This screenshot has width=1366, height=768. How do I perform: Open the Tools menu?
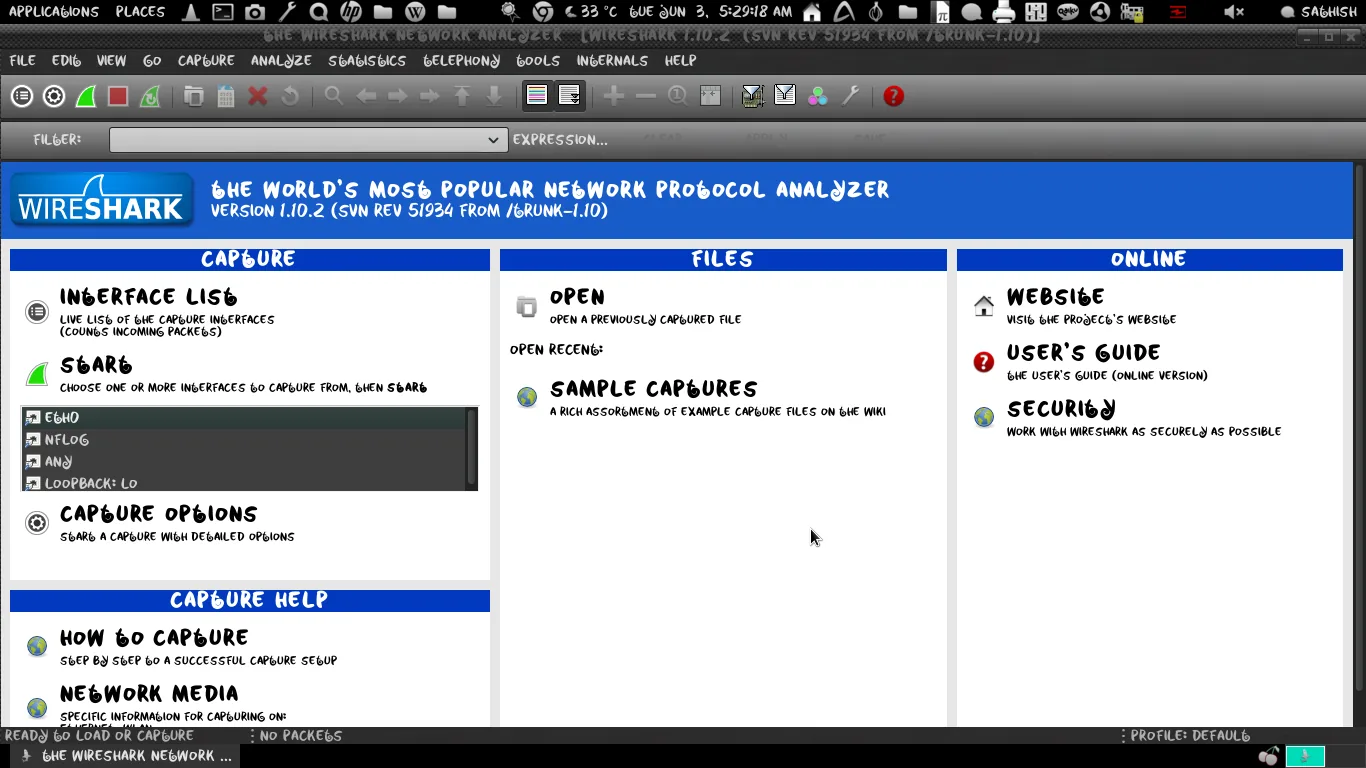538,61
